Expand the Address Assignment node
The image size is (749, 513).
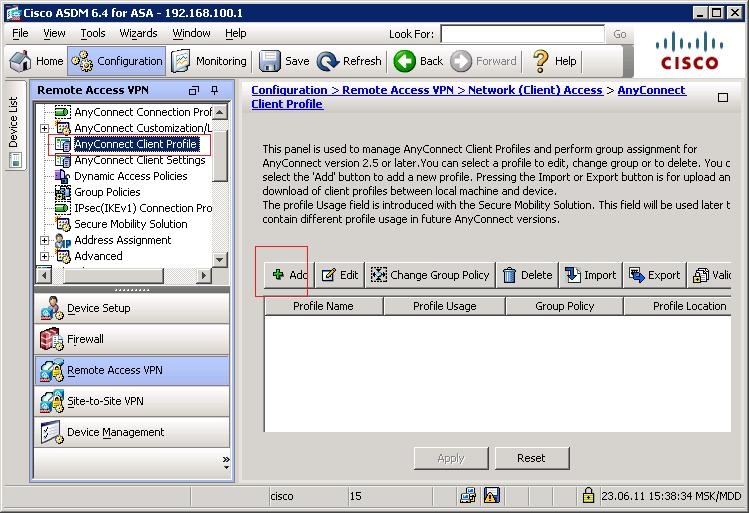point(44,240)
